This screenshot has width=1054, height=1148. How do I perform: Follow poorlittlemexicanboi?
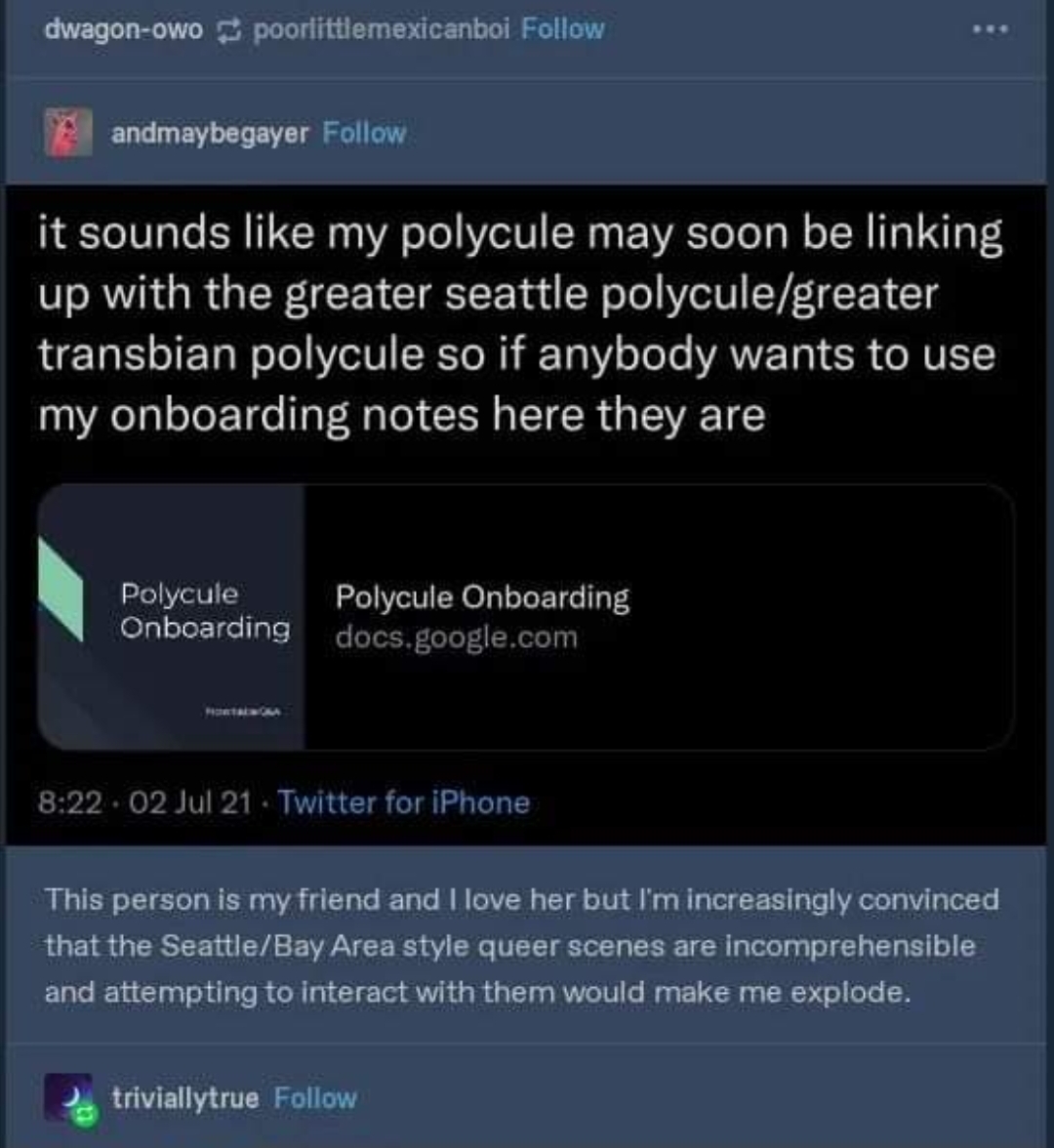(x=563, y=29)
